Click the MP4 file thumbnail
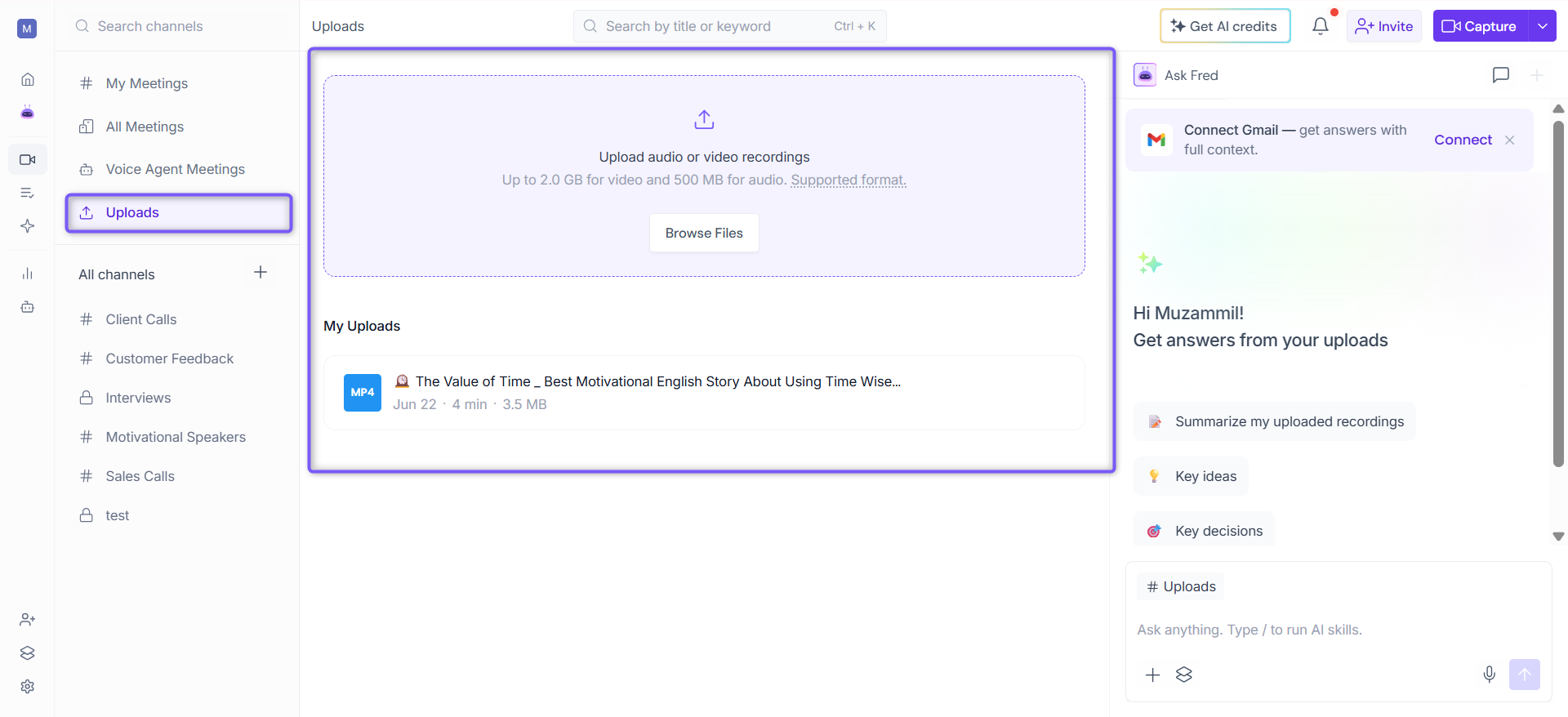This screenshot has height=717, width=1568. click(363, 393)
